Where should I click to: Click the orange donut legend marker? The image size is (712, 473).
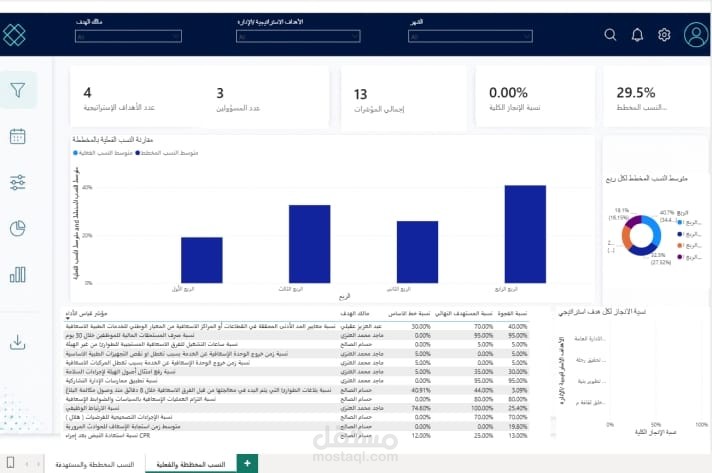(680, 246)
